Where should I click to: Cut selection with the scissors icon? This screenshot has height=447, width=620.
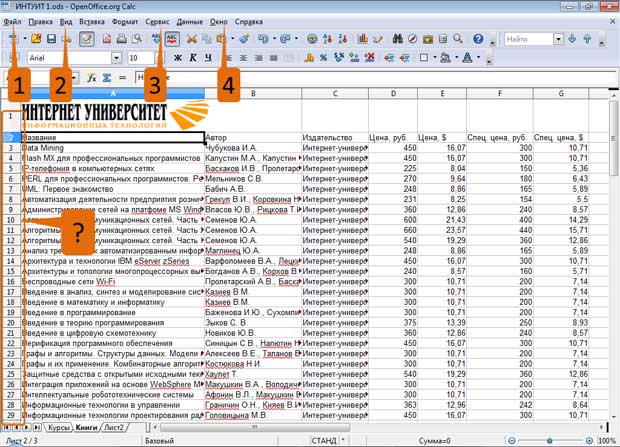point(192,39)
